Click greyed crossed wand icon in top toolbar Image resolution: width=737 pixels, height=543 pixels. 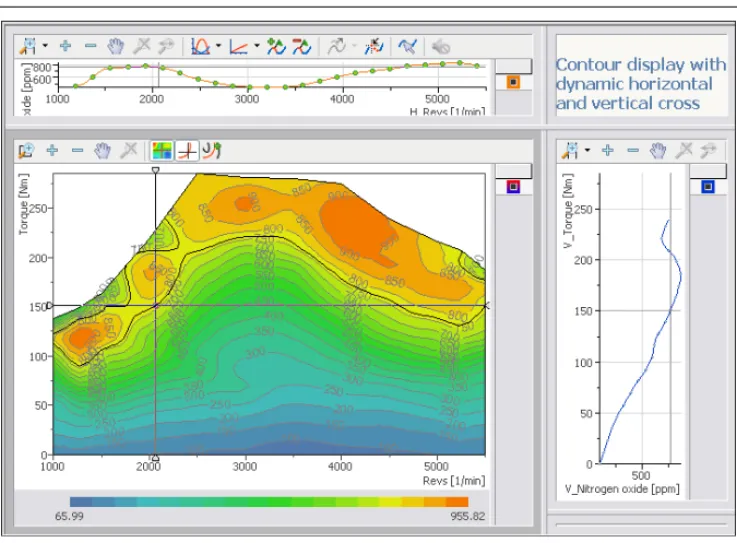click(141, 46)
